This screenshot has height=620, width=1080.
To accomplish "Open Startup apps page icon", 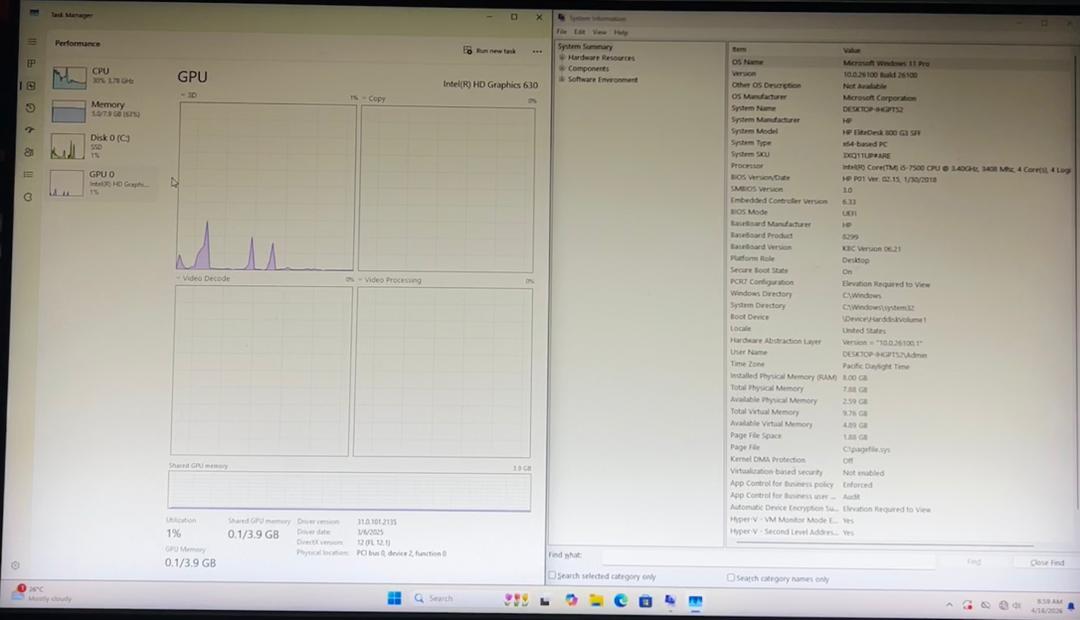I will (x=30, y=130).
